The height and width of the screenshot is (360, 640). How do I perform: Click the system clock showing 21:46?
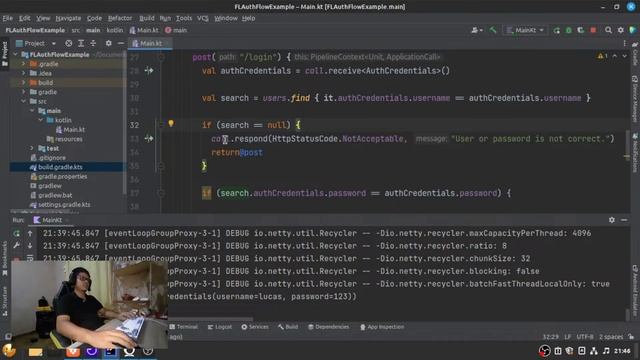622,351
